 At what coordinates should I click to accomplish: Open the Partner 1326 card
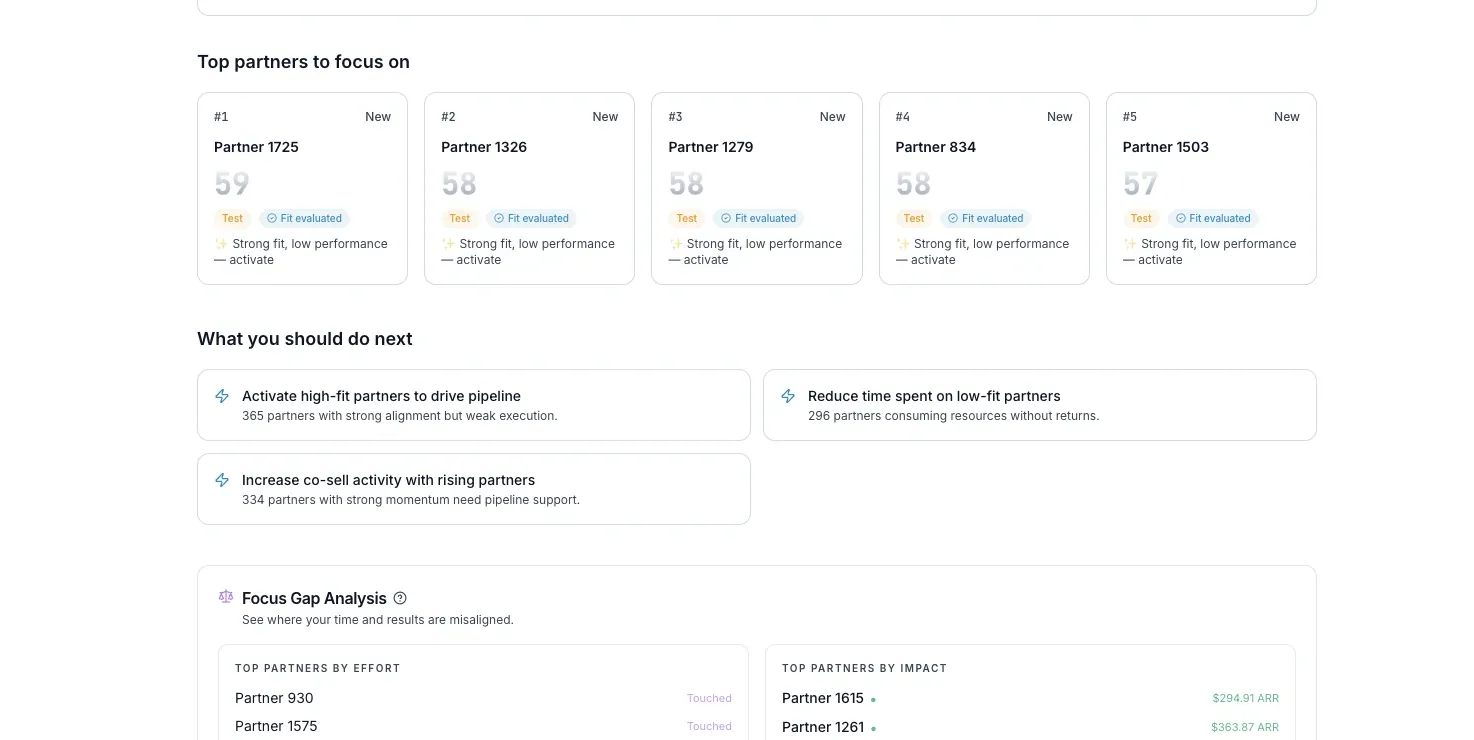[529, 188]
